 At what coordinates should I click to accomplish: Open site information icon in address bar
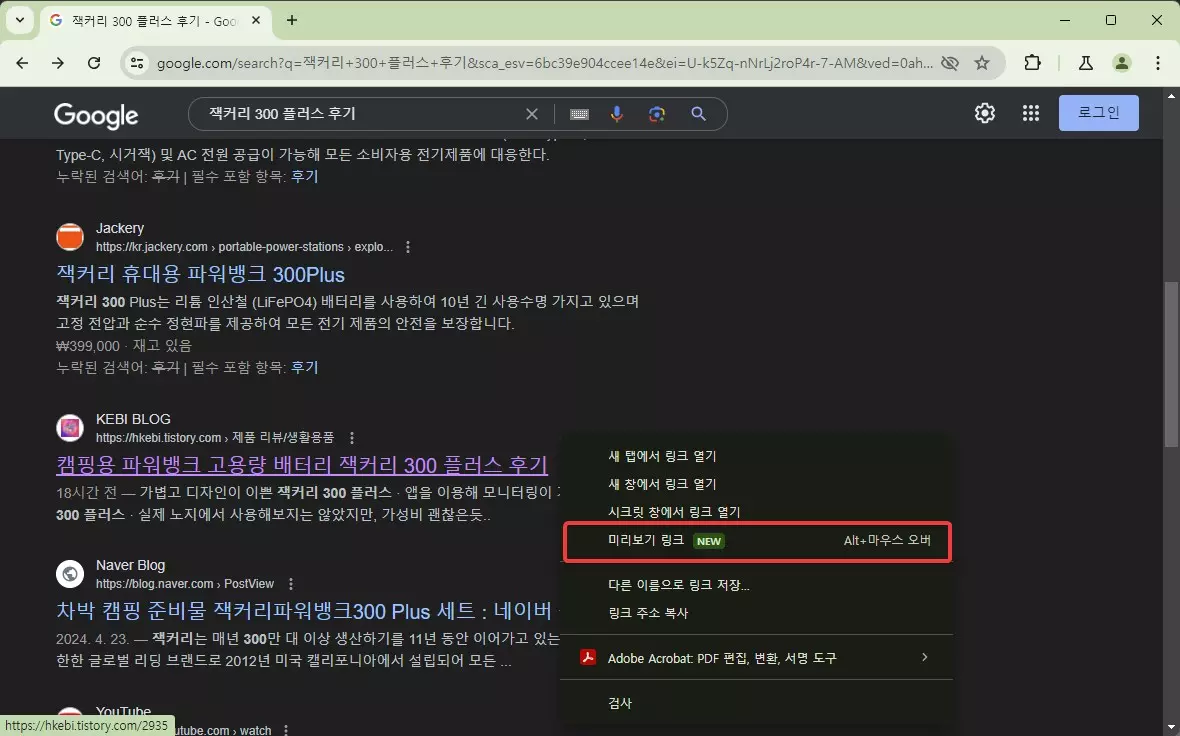(x=137, y=63)
